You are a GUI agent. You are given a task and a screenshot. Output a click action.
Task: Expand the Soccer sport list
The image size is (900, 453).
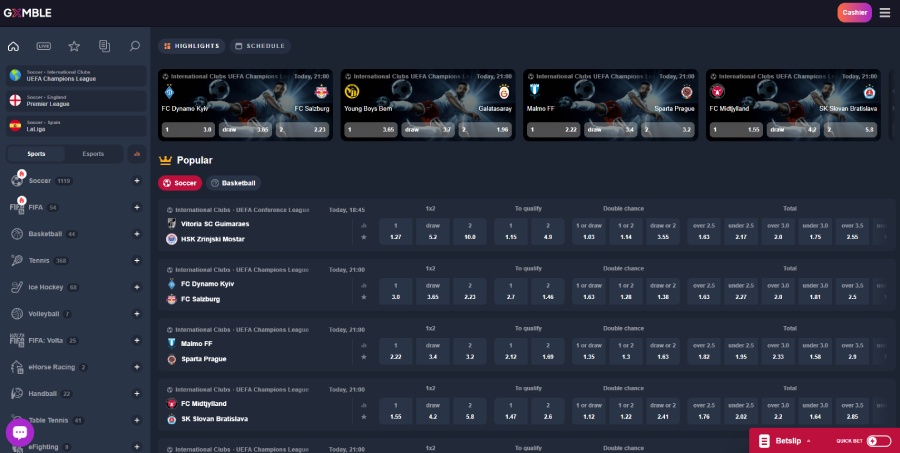coord(137,181)
